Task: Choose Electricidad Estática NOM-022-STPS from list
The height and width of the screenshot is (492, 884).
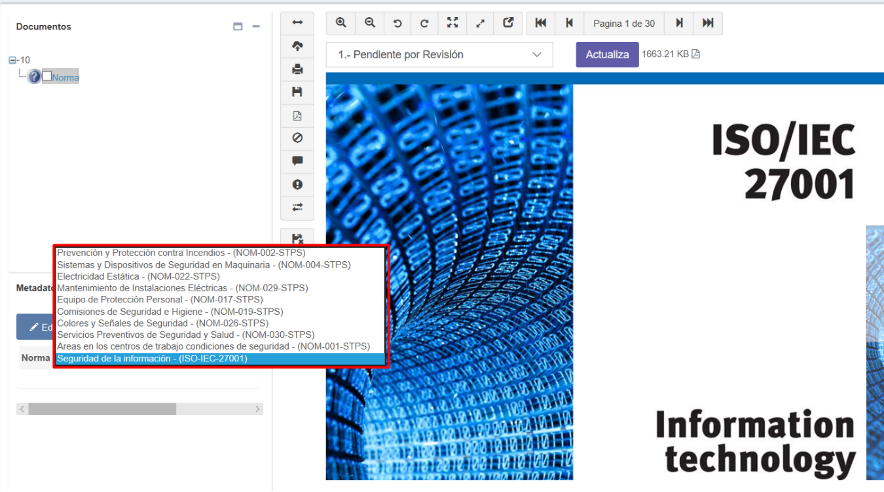Action: pyautogui.click(x=138, y=276)
